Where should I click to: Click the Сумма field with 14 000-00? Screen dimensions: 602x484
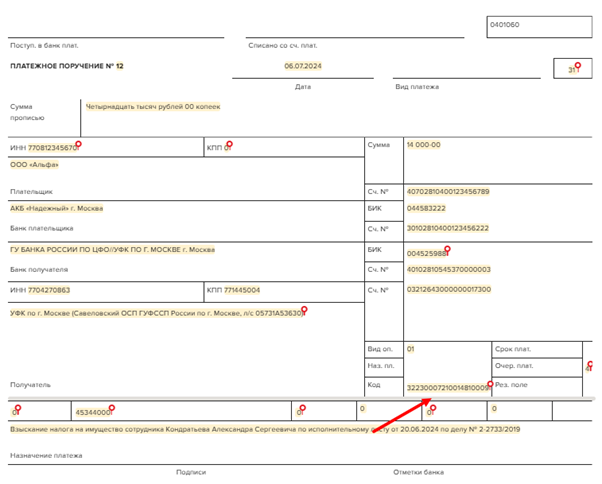coord(424,145)
